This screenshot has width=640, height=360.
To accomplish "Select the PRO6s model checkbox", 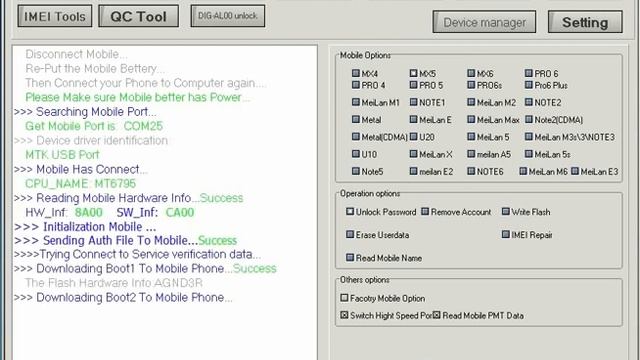I will tap(471, 85).
